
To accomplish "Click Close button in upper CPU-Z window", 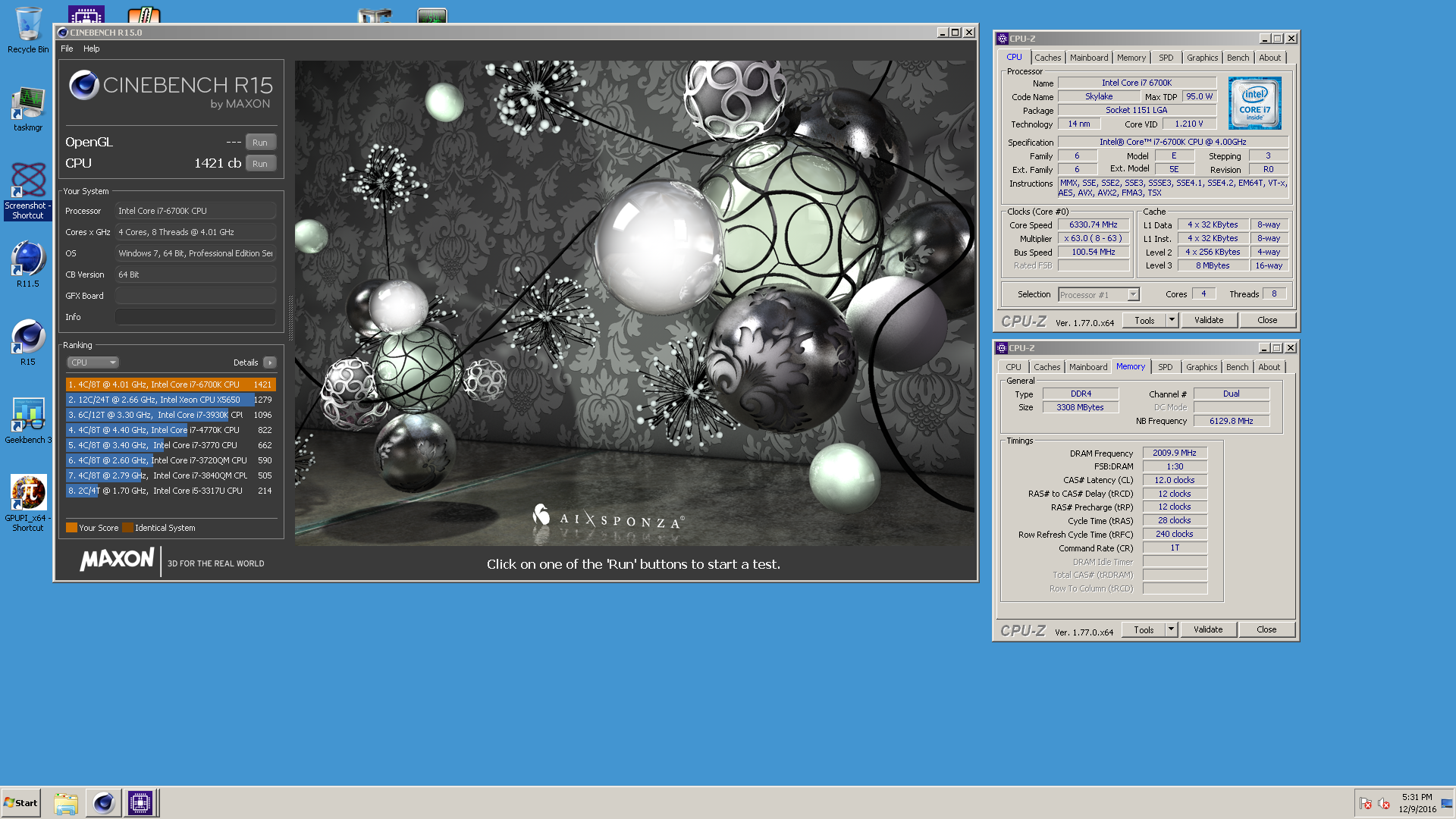I will pyautogui.click(x=1267, y=320).
